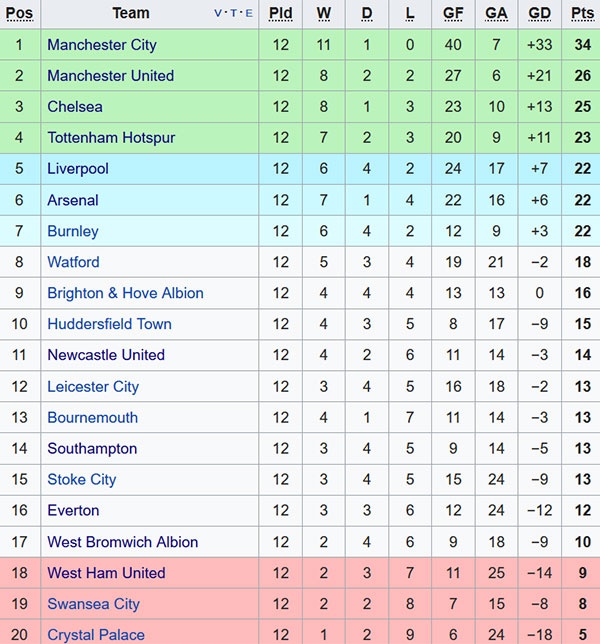Select the Leicester City link
This screenshot has width=600, height=644.
point(93,387)
